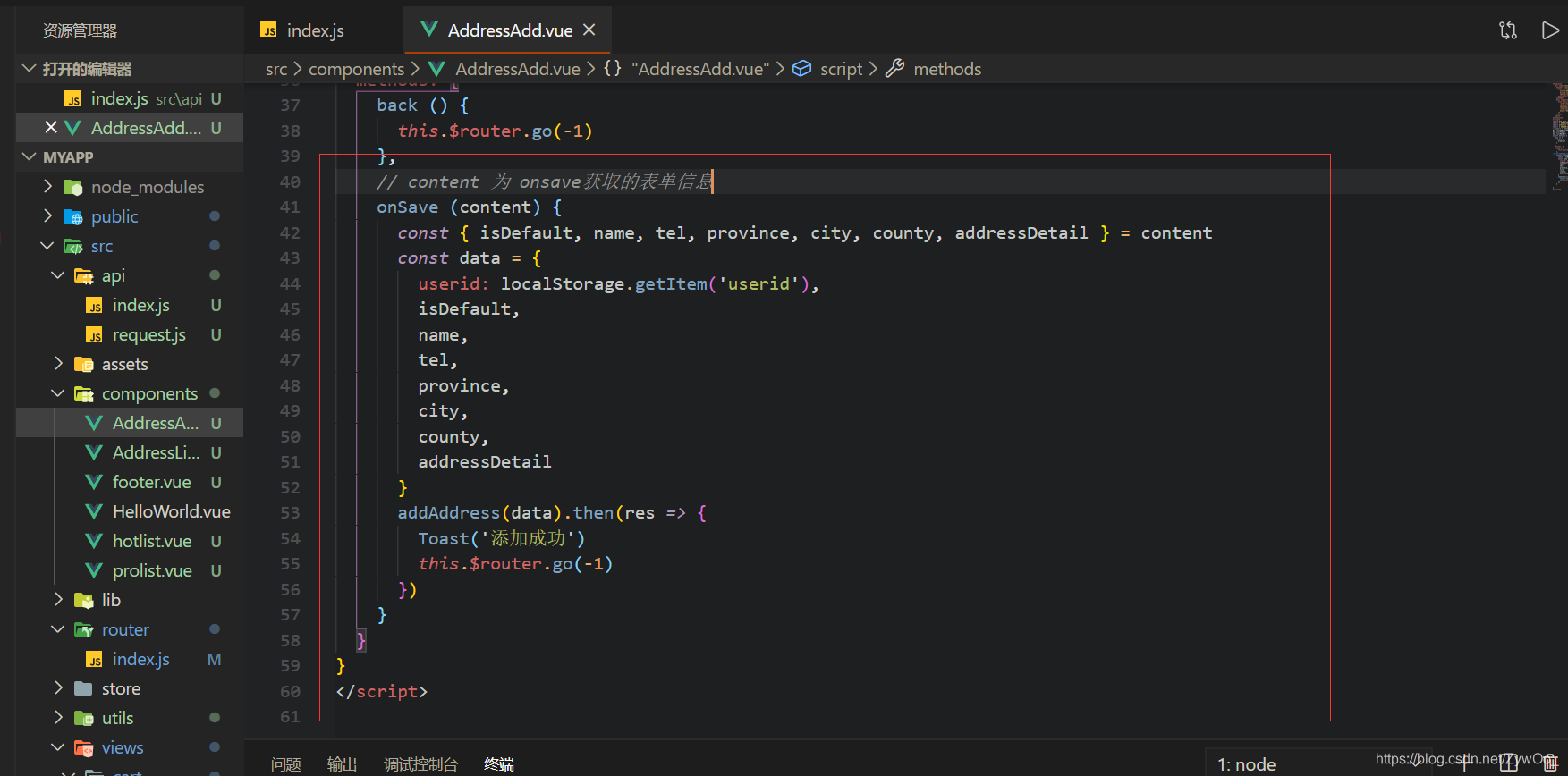Screen dimensions: 1568x776
Task: Click the onSave method name
Action: (x=408, y=207)
